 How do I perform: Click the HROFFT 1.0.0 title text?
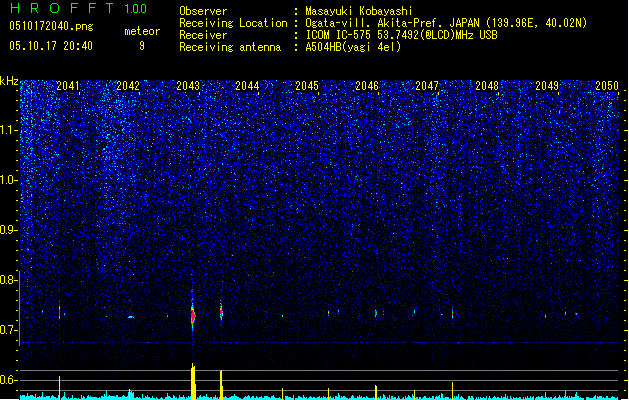coord(78,8)
